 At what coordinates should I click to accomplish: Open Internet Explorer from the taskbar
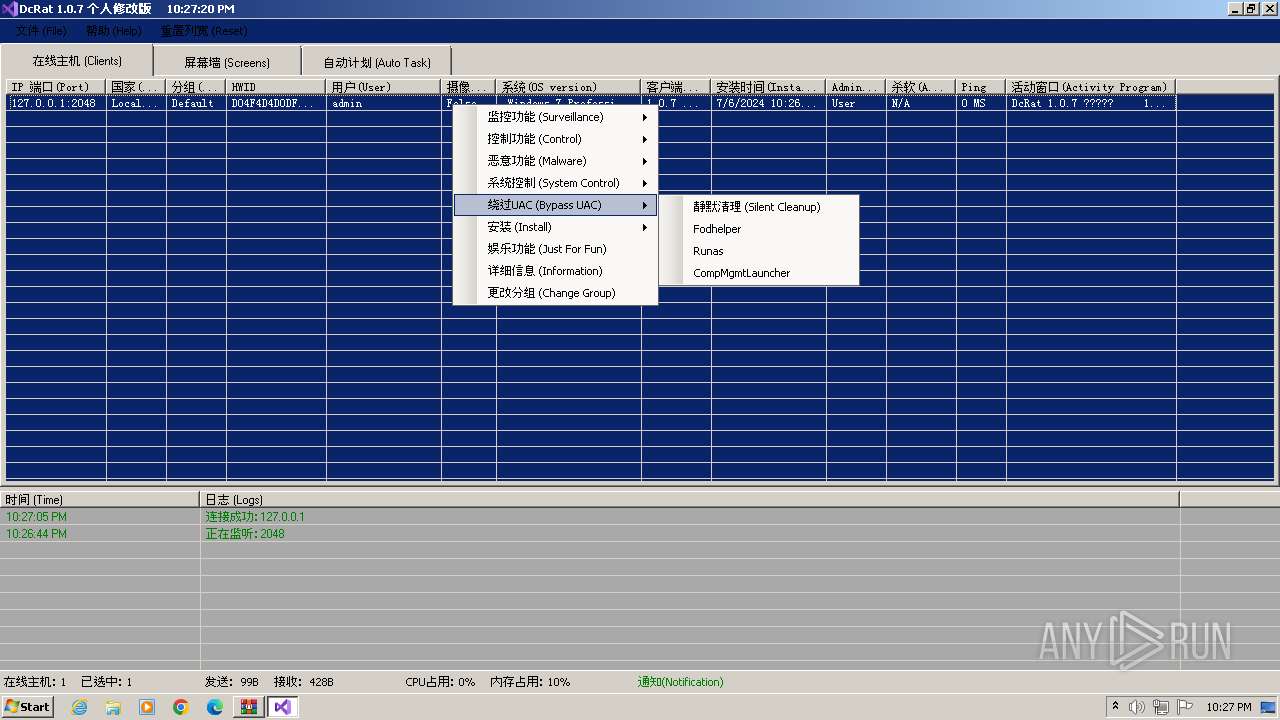[80, 707]
